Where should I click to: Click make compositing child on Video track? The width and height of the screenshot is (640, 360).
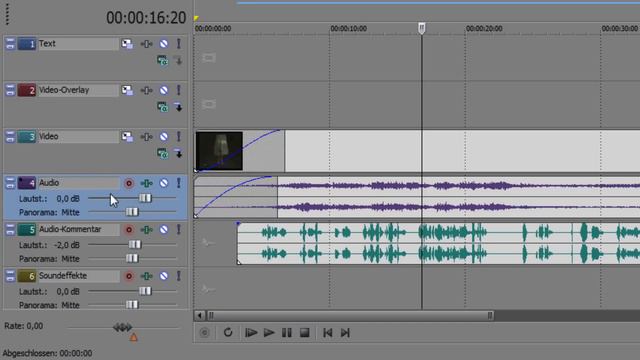pos(178,154)
